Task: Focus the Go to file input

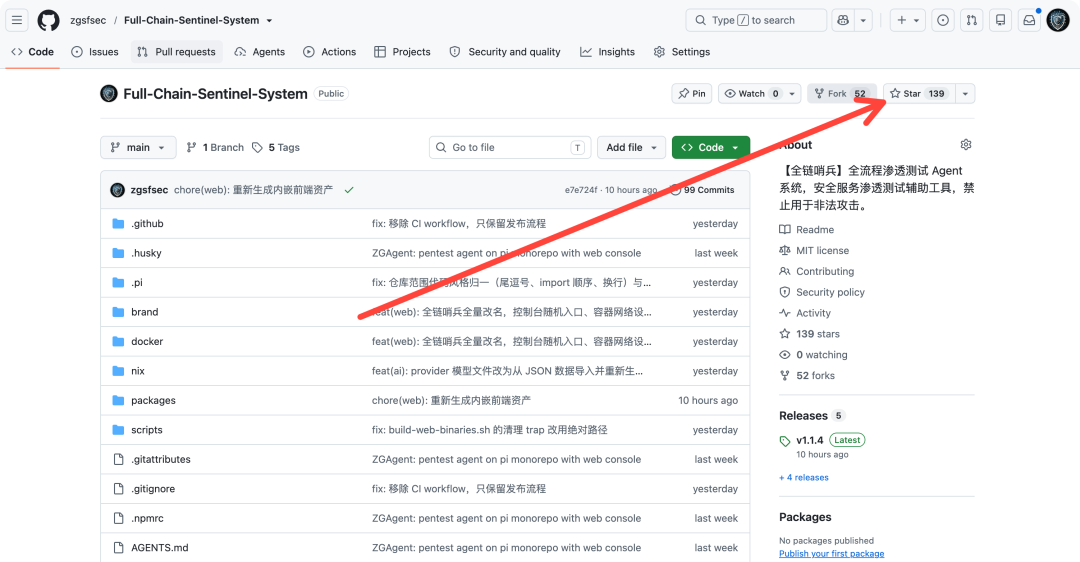Action: click(x=509, y=147)
